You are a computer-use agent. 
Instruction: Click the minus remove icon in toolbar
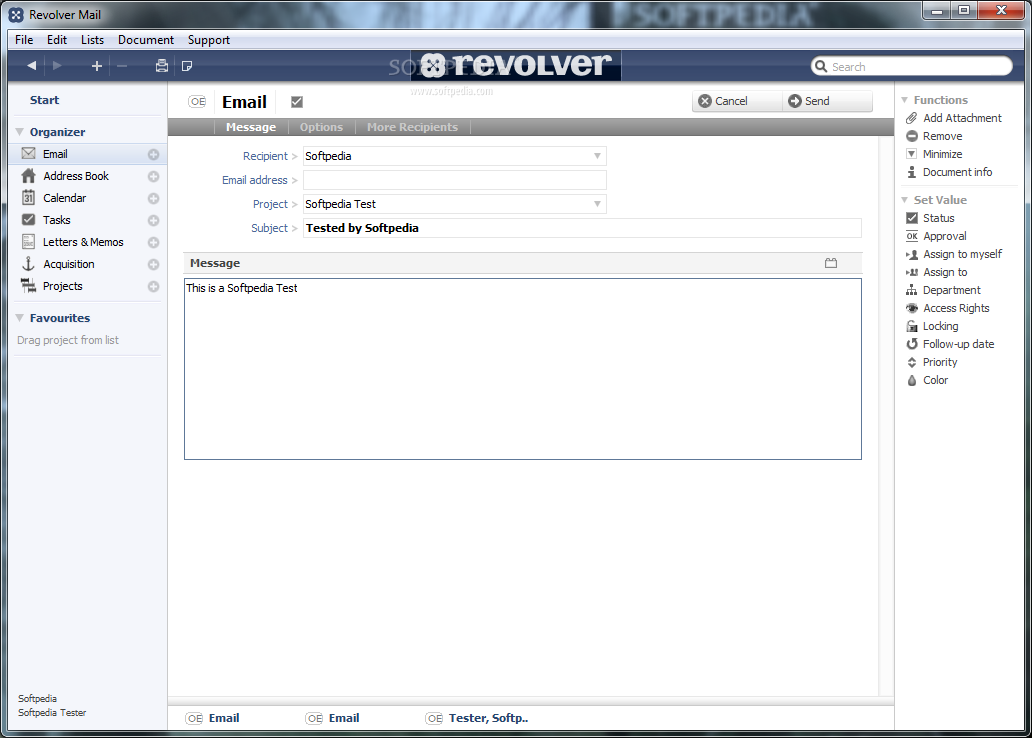pyautogui.click(x=122, y=66)
